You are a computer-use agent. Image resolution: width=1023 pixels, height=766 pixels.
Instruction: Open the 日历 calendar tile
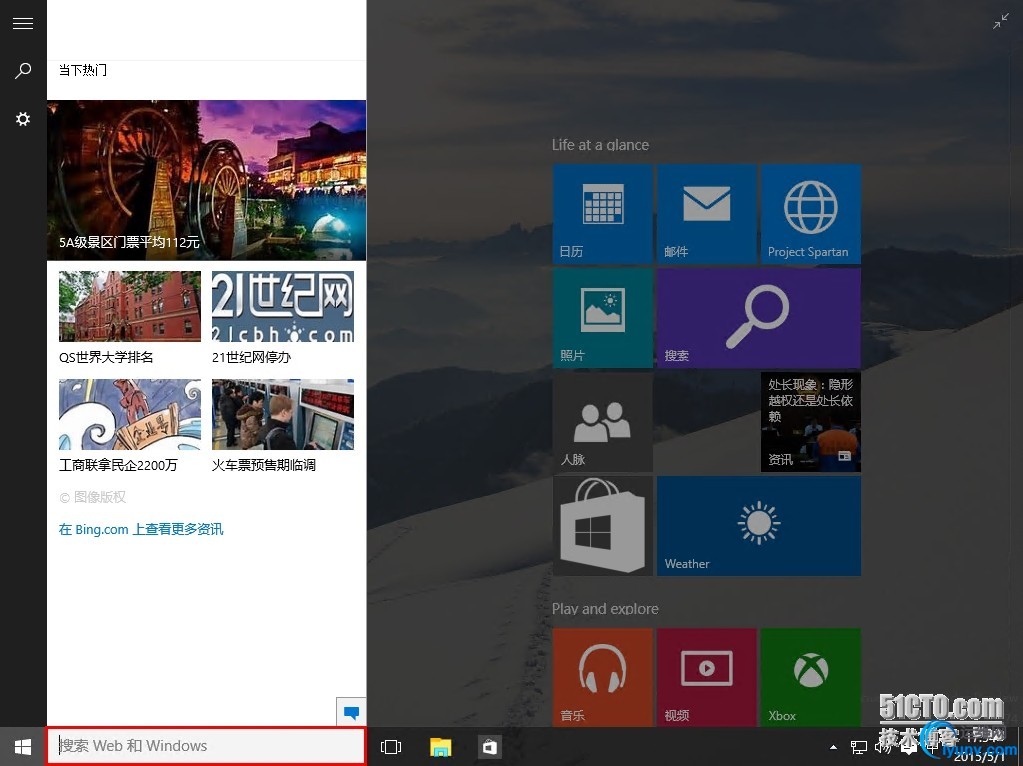click(x=602, y=213)
